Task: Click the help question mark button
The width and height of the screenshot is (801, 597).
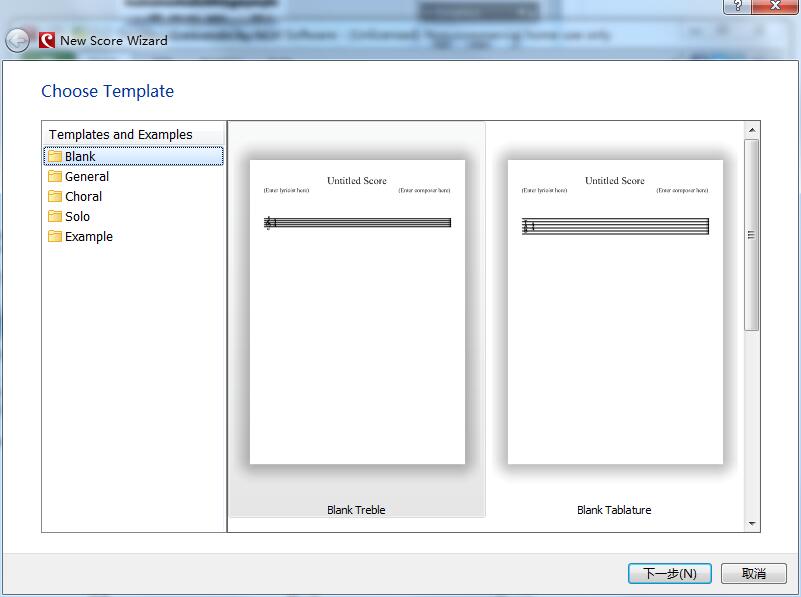Action: coord(737,6)
